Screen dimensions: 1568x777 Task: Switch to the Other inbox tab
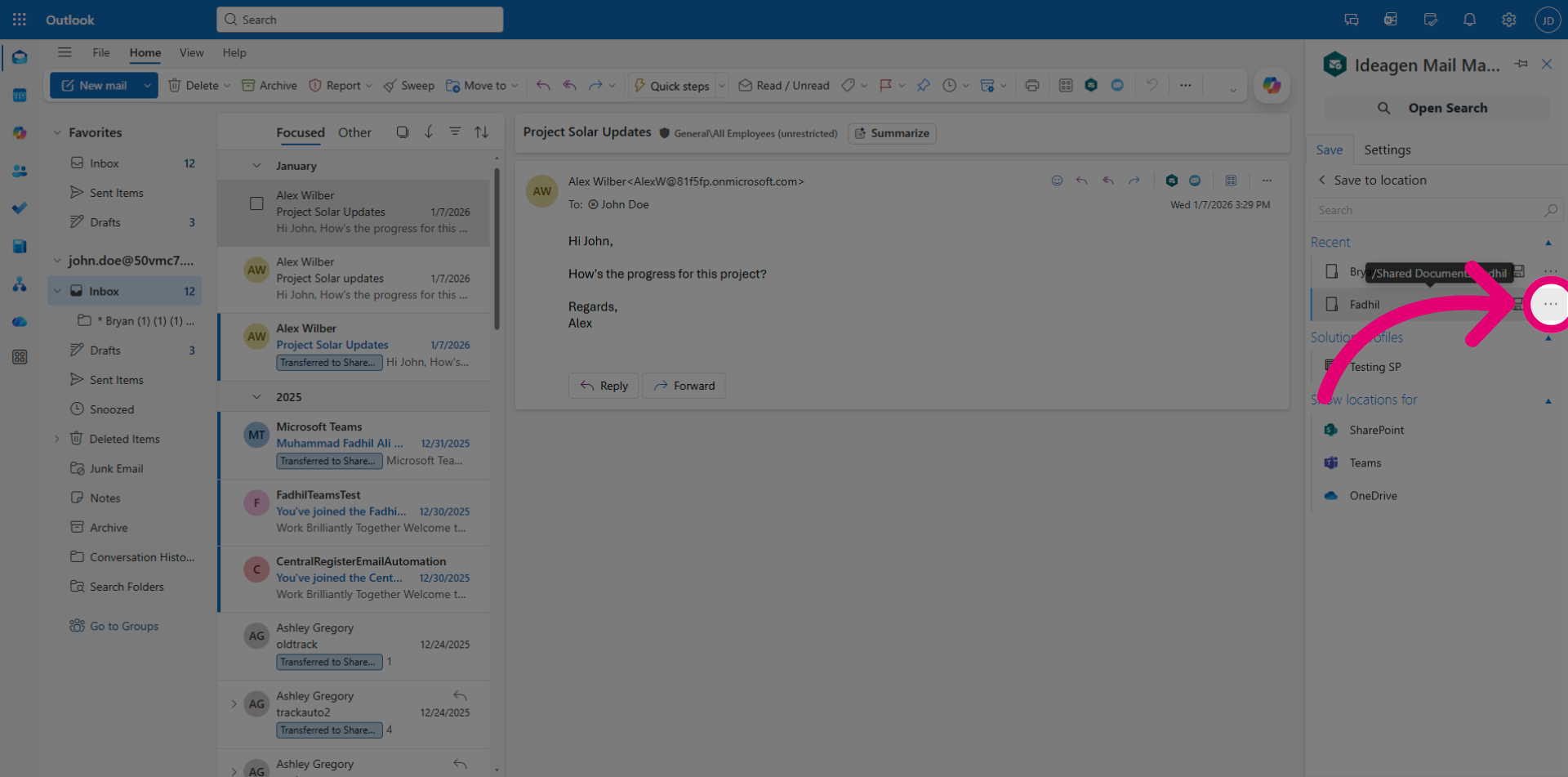pos(354,132)
